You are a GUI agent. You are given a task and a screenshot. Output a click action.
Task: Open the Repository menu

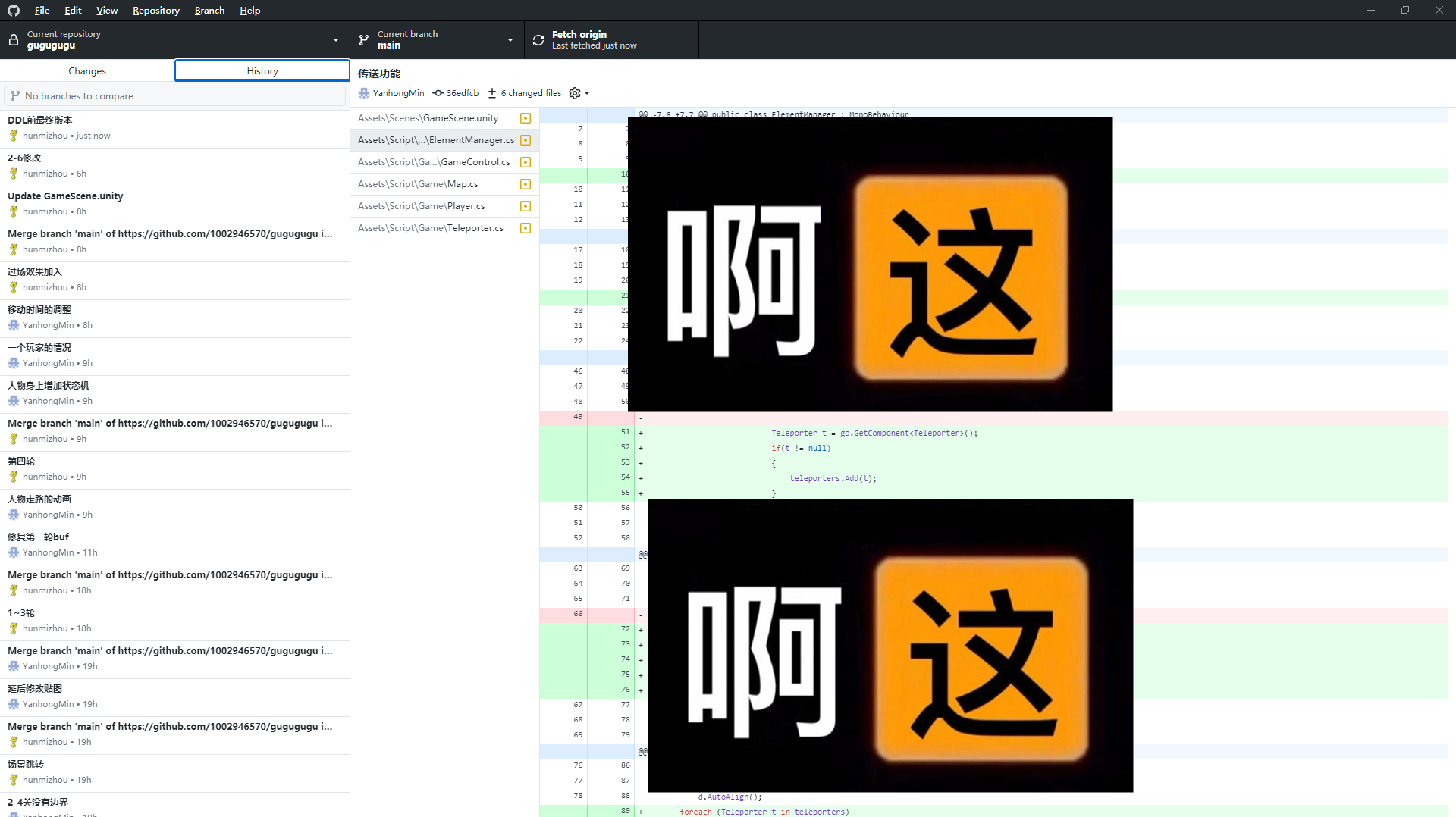pyautogui.click(x=155, y=11)
